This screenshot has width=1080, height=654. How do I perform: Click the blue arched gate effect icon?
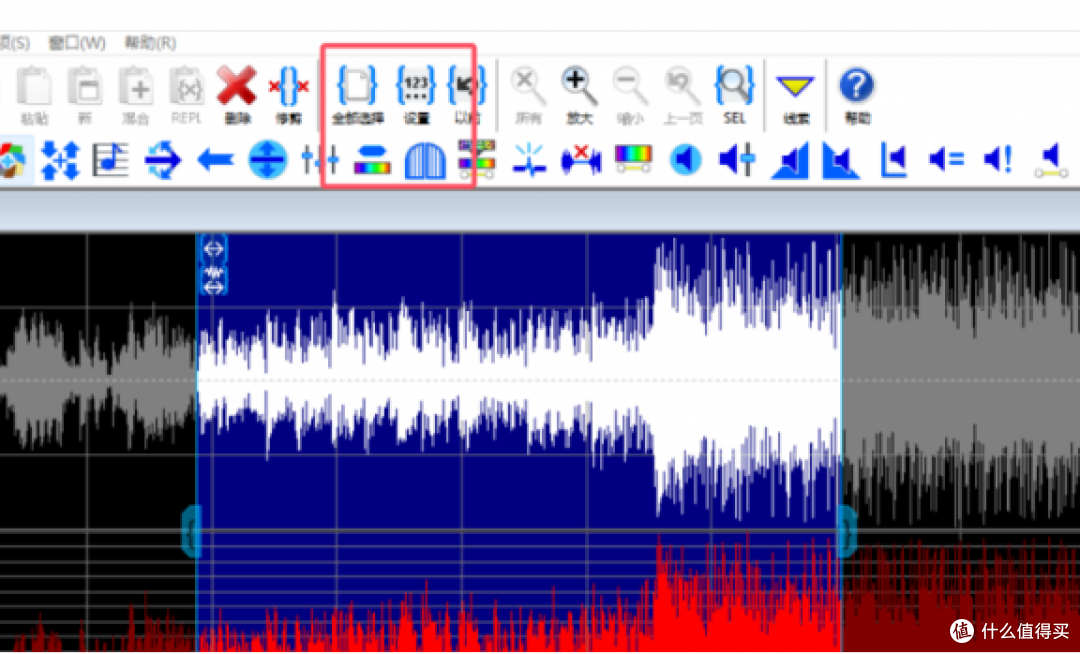click(424, 160)
